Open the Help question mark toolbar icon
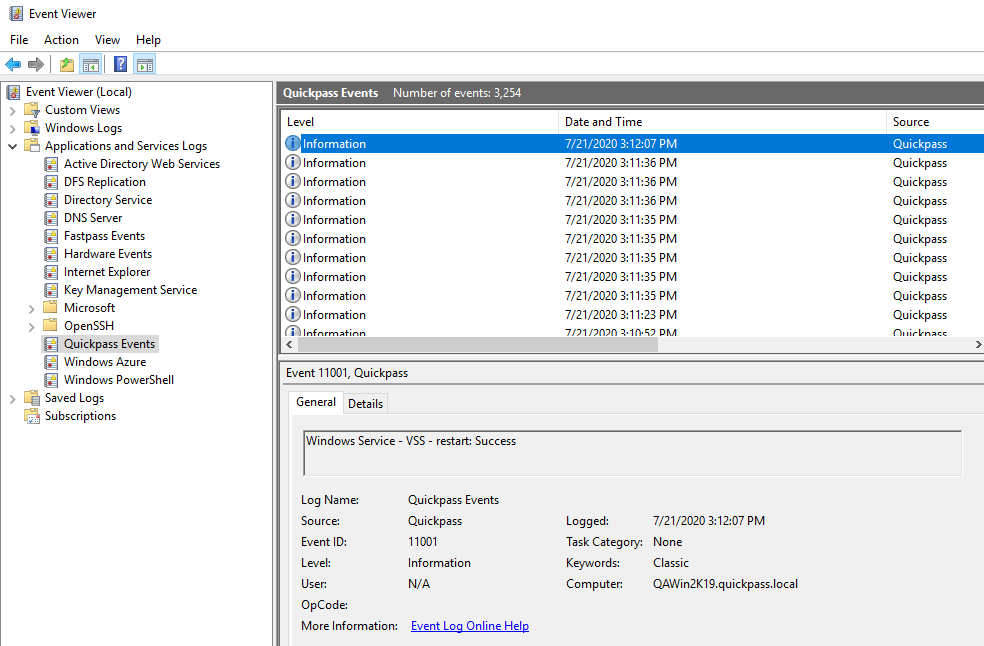 120,64
